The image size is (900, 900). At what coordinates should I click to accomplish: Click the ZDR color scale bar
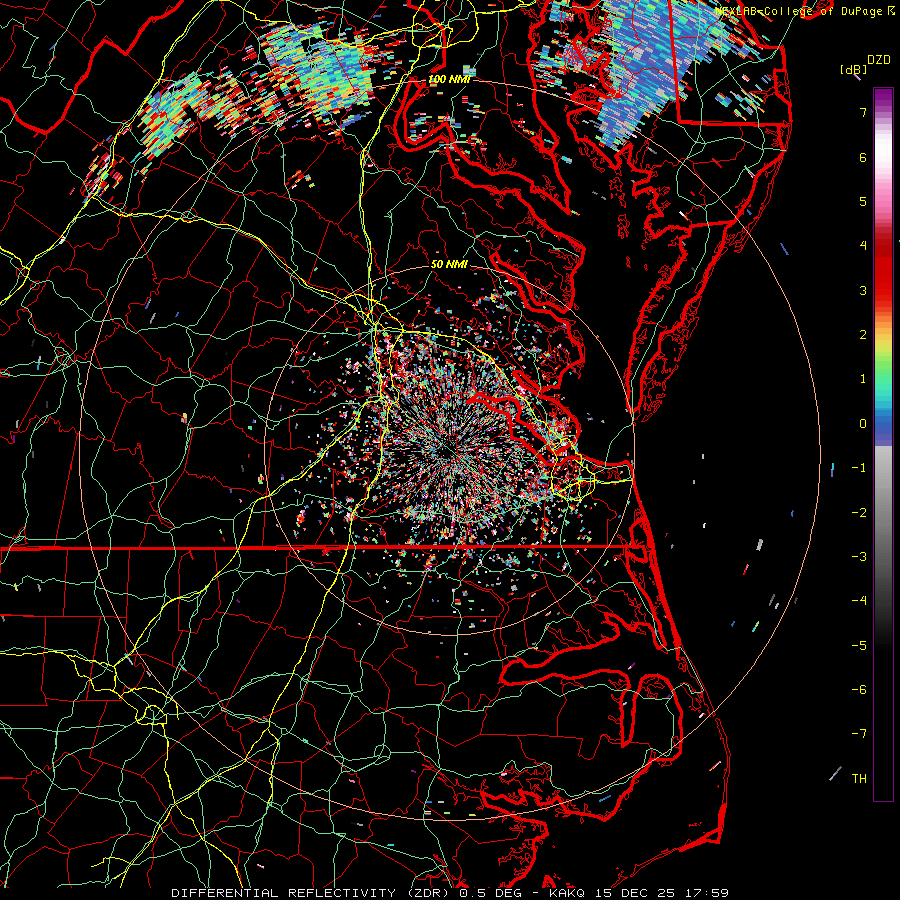[x=883, y=444]
